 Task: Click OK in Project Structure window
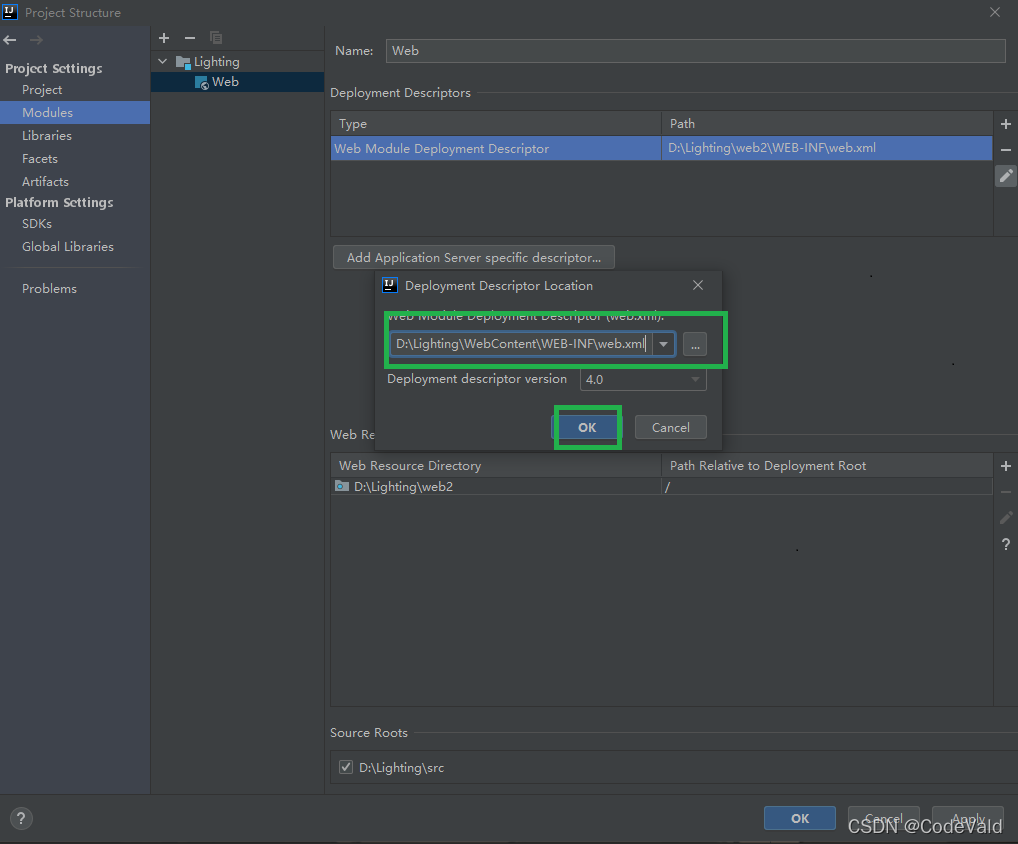point(800,819)
